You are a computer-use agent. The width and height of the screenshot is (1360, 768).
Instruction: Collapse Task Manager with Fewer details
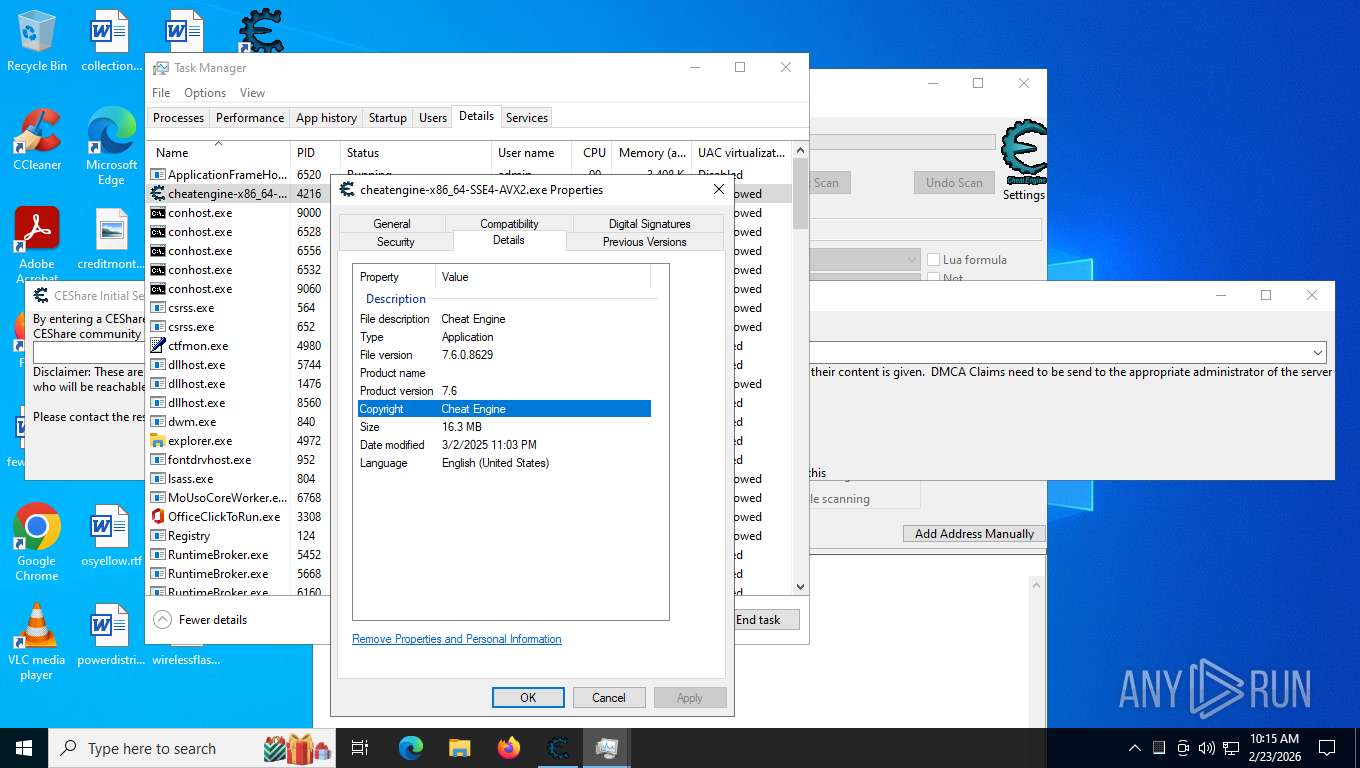[201, 620]
